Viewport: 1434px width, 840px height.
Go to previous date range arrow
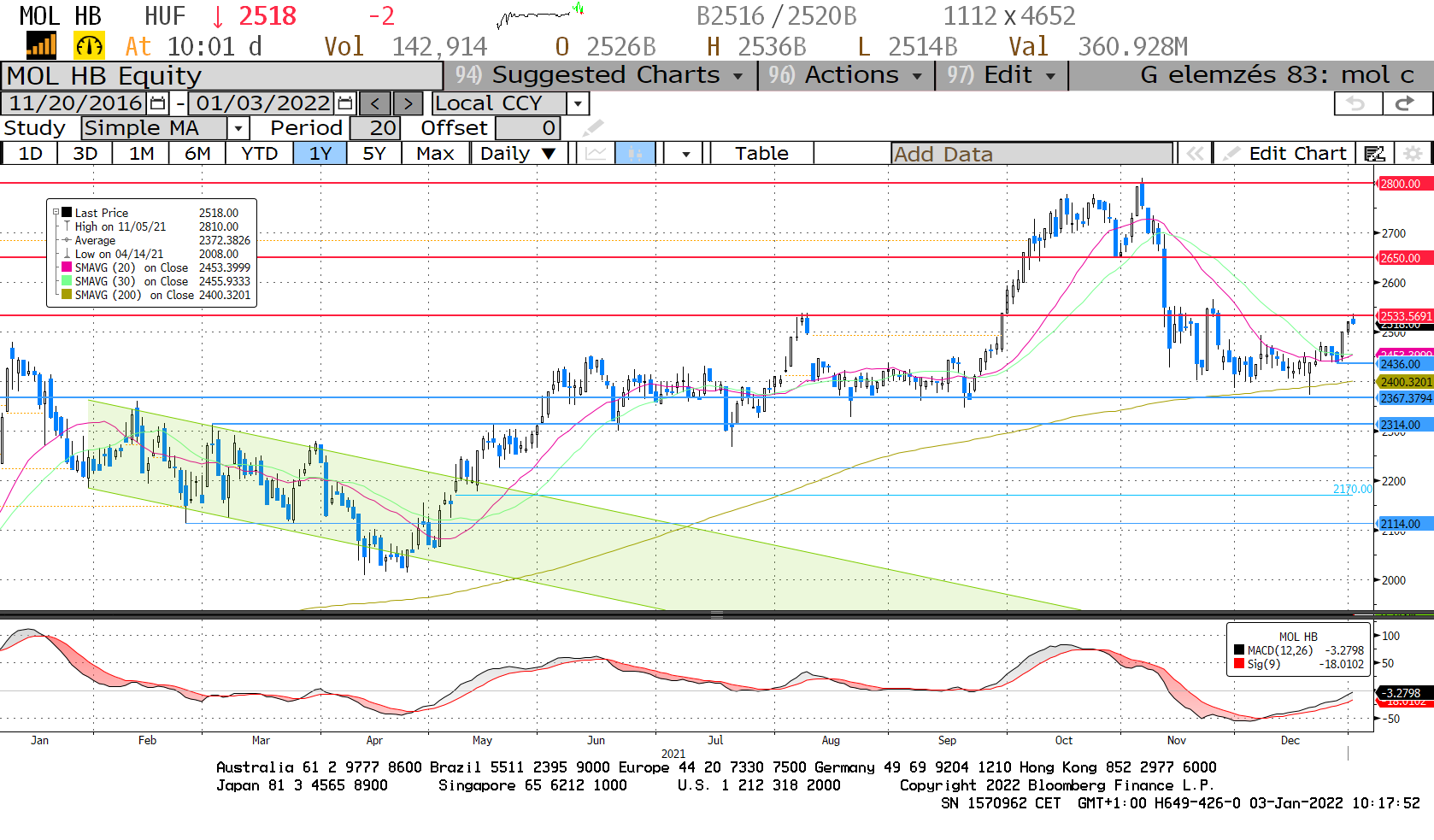coord(375,103)
